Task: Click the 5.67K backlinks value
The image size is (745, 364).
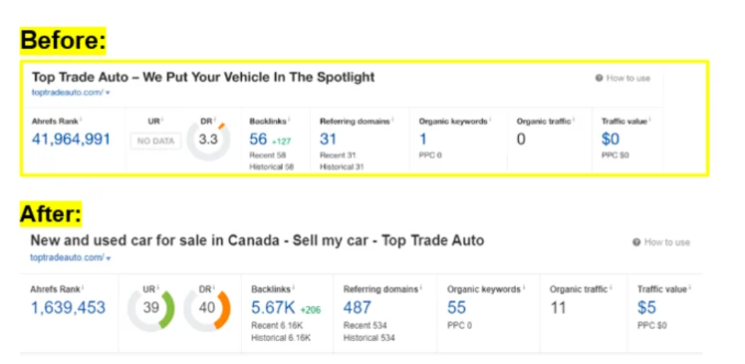Action: (x=273, y=307)
